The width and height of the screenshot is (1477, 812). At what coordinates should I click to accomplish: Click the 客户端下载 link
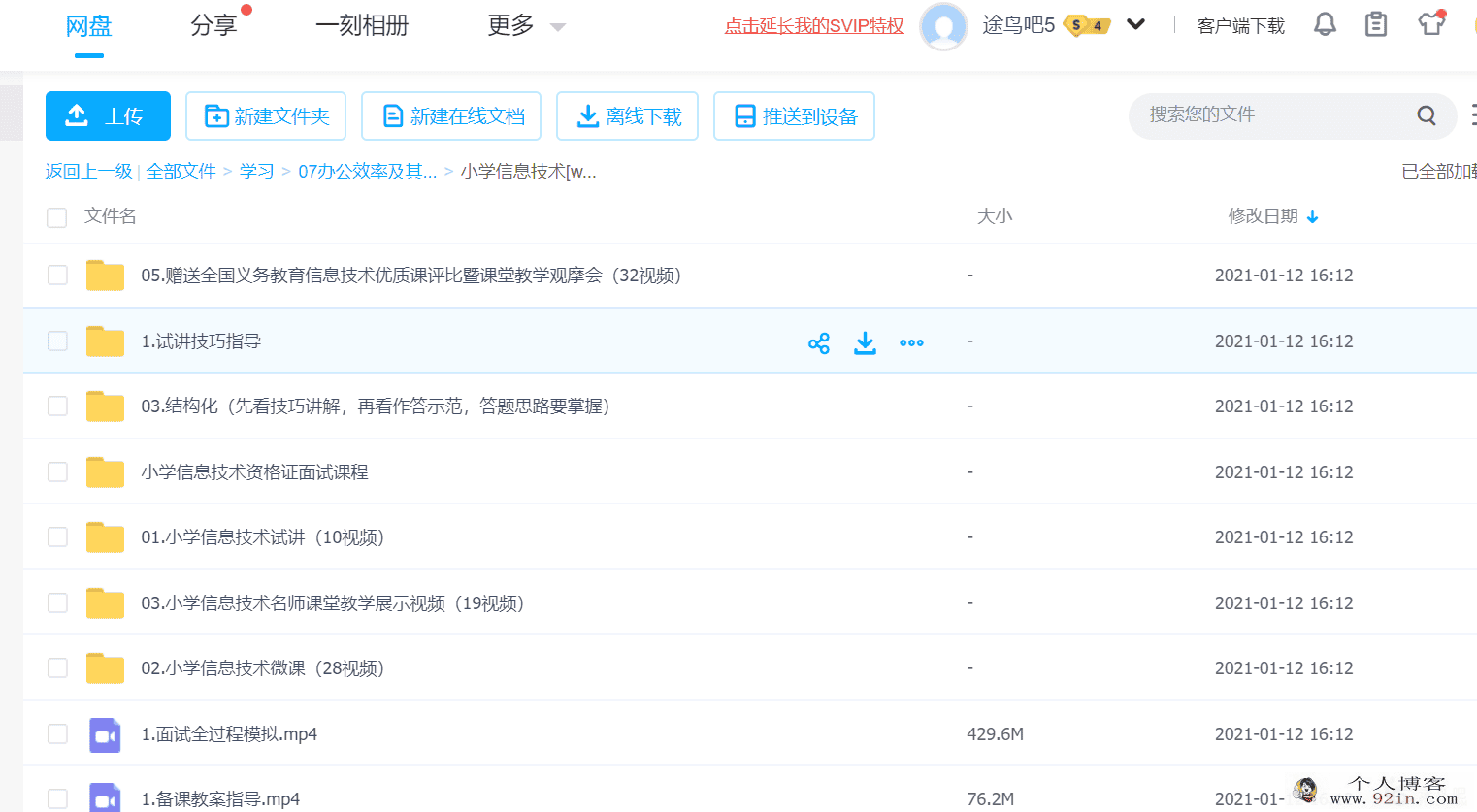coord(1240,26)
